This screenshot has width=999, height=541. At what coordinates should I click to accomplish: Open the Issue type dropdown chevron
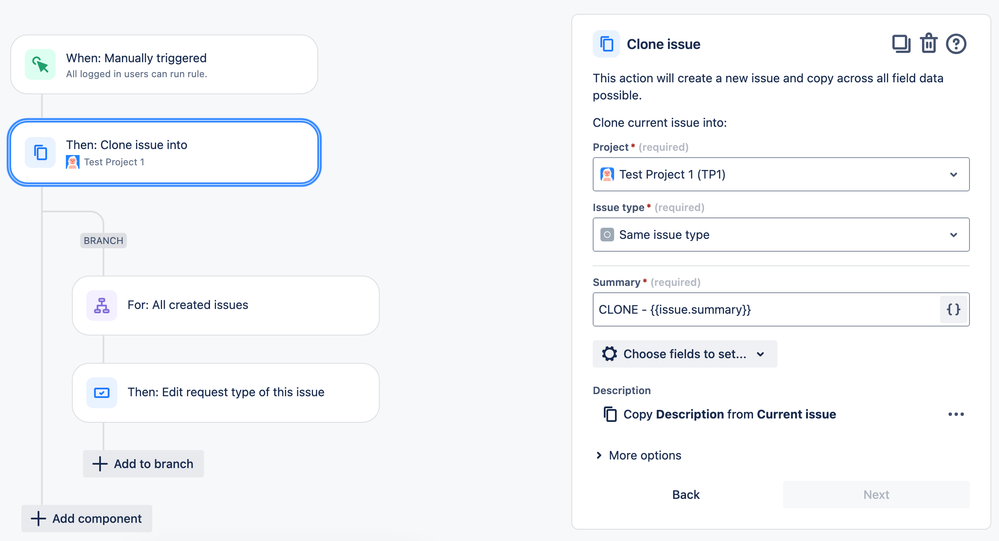pos(953,235)
